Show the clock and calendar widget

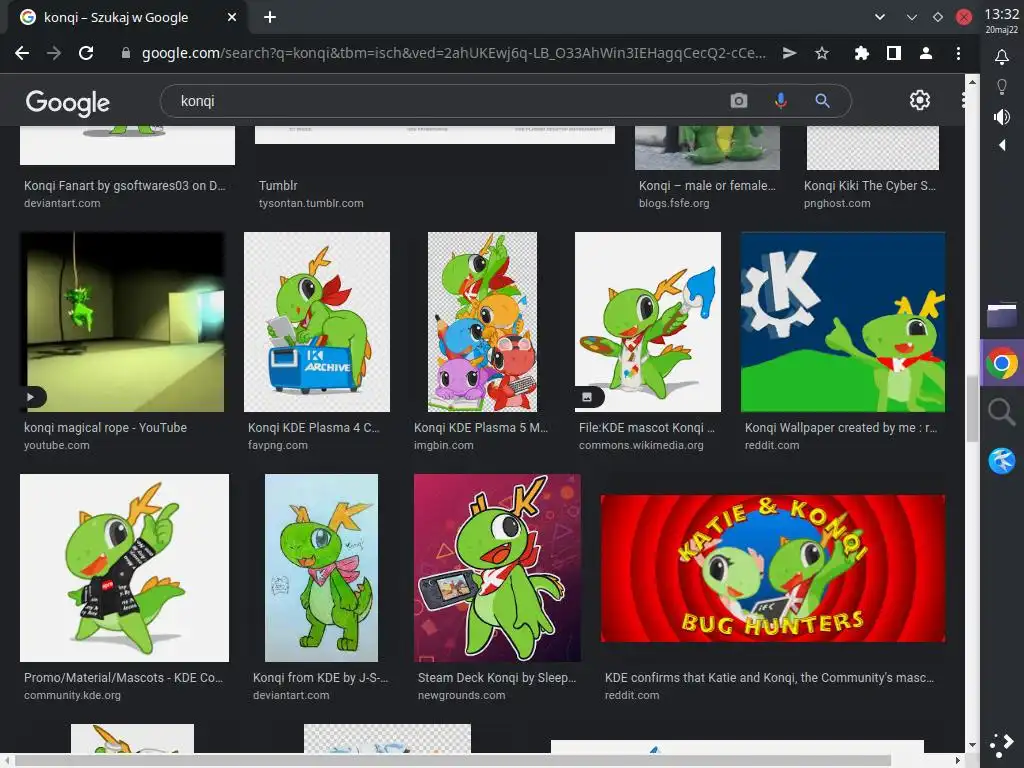click(x=1002, y=20)
